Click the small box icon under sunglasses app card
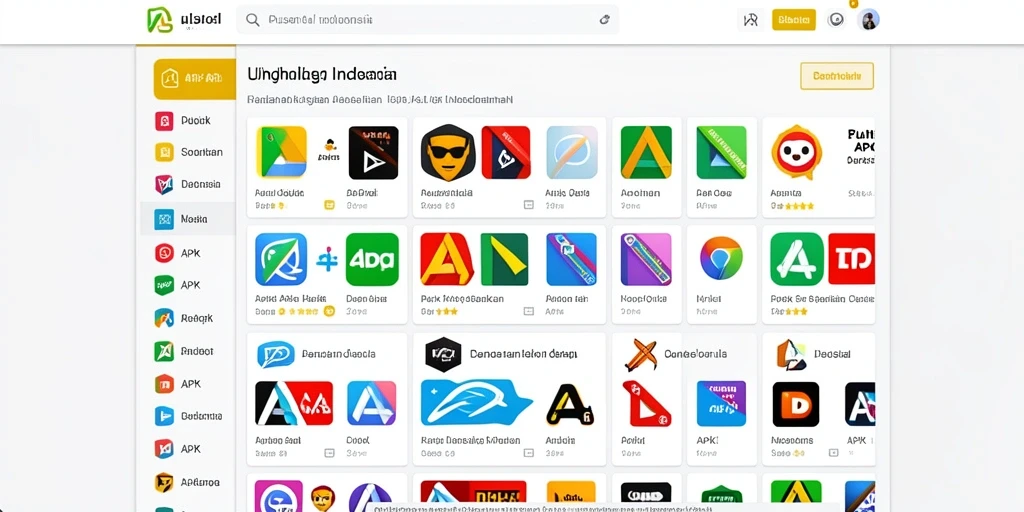Screen dimensions: 1024x512 [529, 205]
